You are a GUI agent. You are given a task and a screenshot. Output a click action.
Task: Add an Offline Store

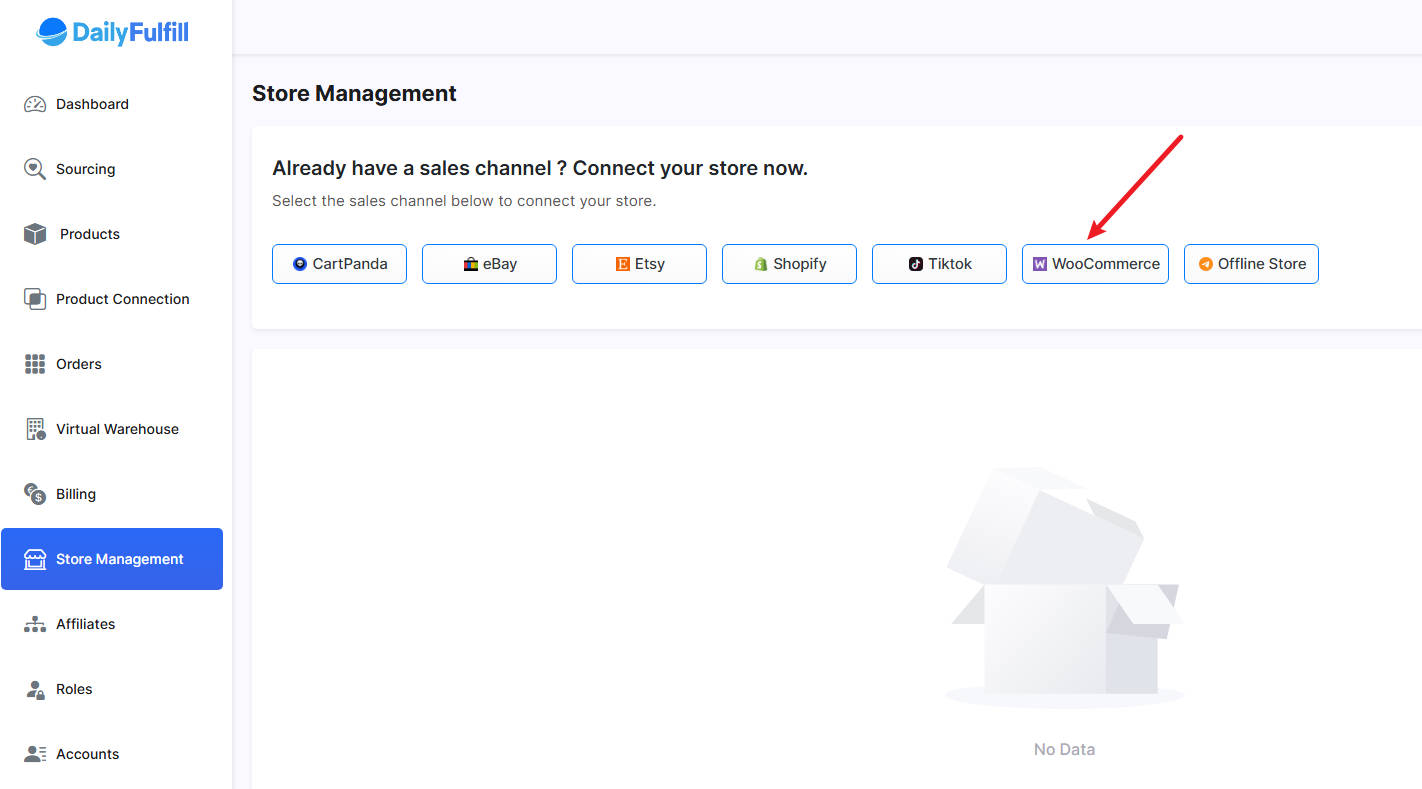tap(1251, 264)
